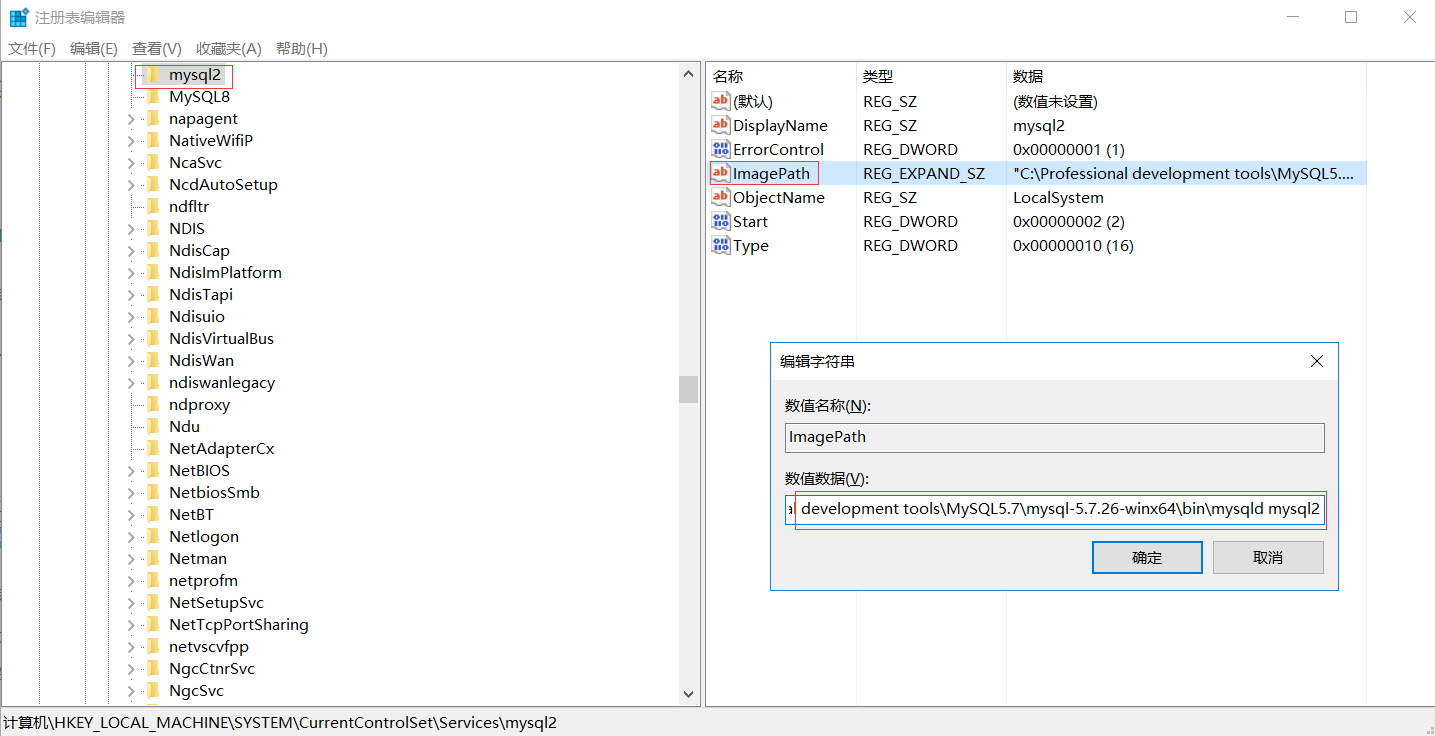Open the 查看(V) menu
Image resolution: width=1435 pixels, height=736 pixels.
tap(157, 49)
